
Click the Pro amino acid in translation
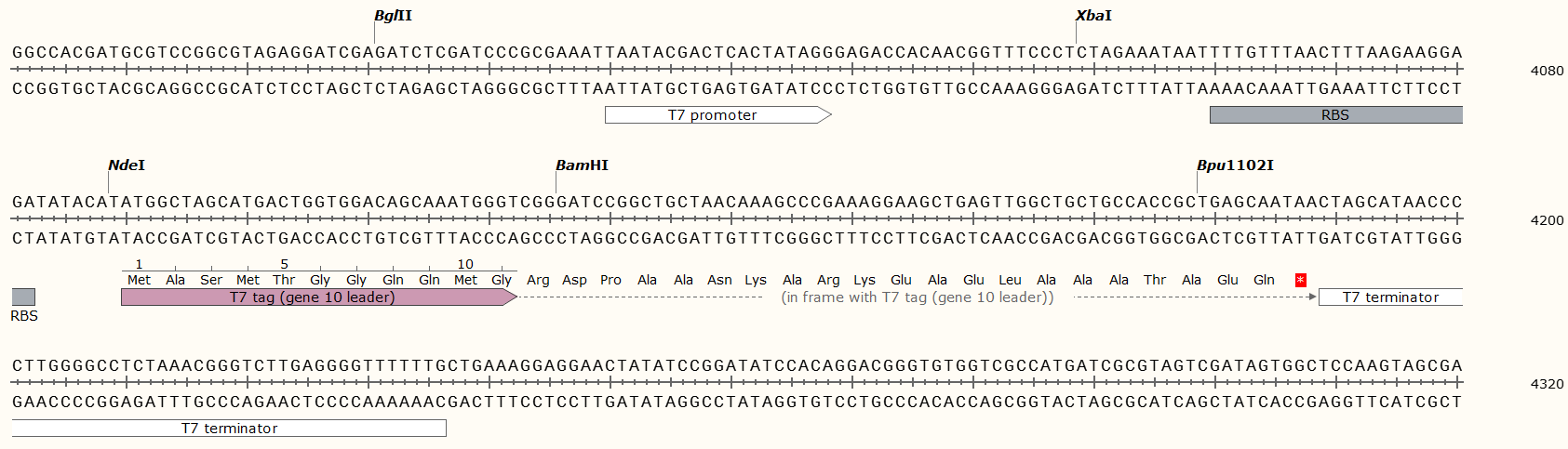click(x=610, y=280)
